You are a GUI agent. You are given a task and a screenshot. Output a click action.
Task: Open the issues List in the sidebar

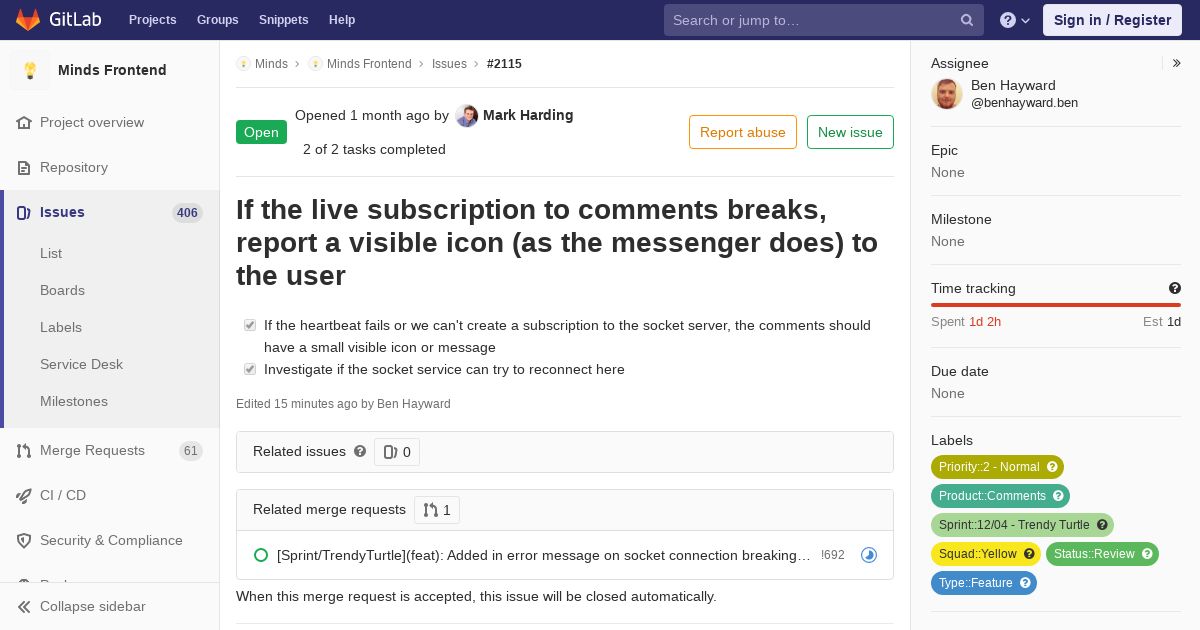pyautogui.click(x=51, y=254)
